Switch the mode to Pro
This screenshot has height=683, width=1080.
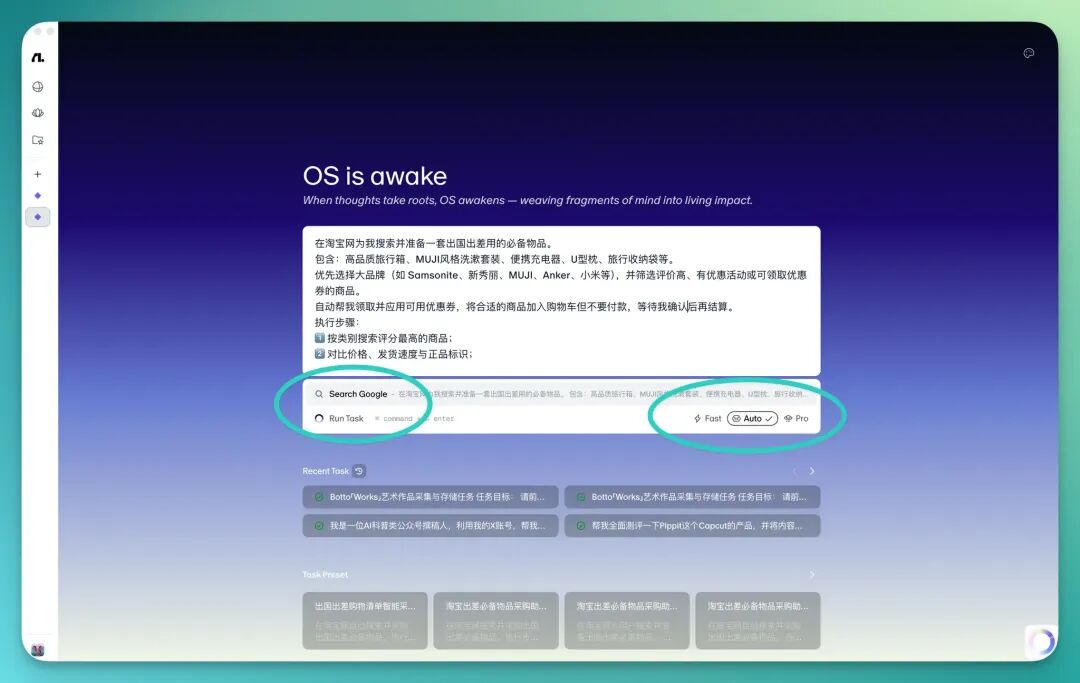click(x=796, y=419)
